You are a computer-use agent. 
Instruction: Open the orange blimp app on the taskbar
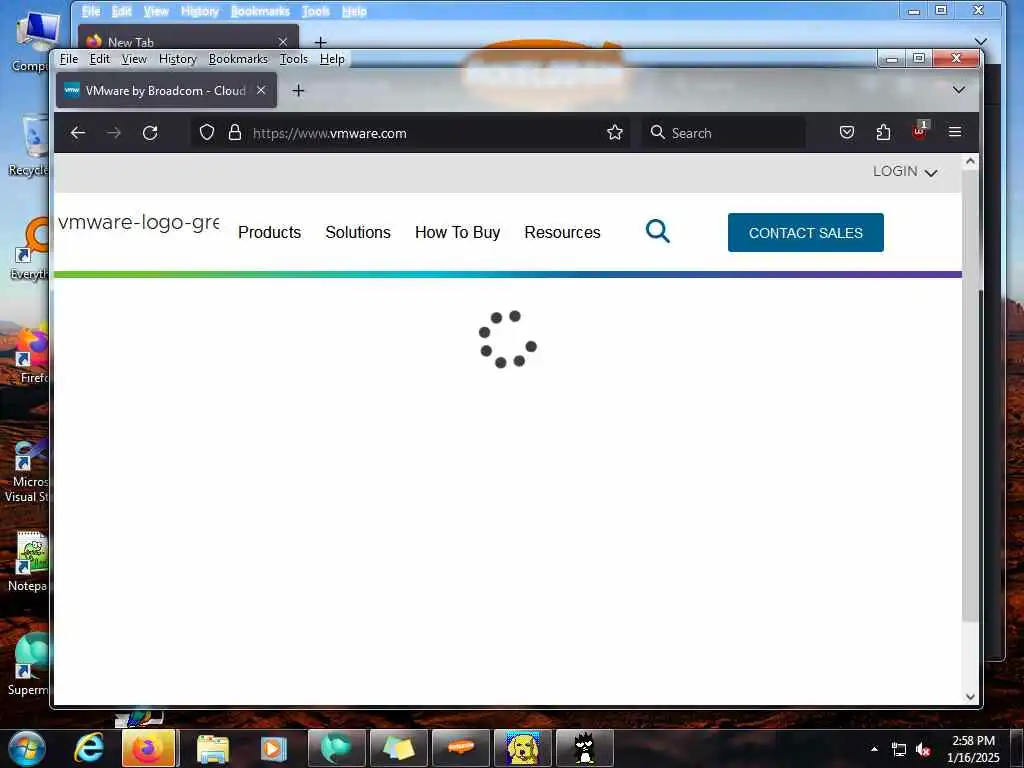click(x=460, y=748)
